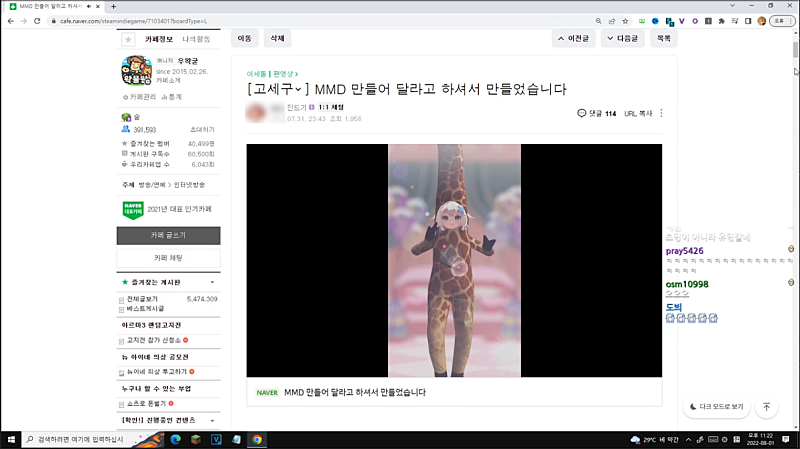
Task: Open the green mail extension icon
Action: [642, 21]
